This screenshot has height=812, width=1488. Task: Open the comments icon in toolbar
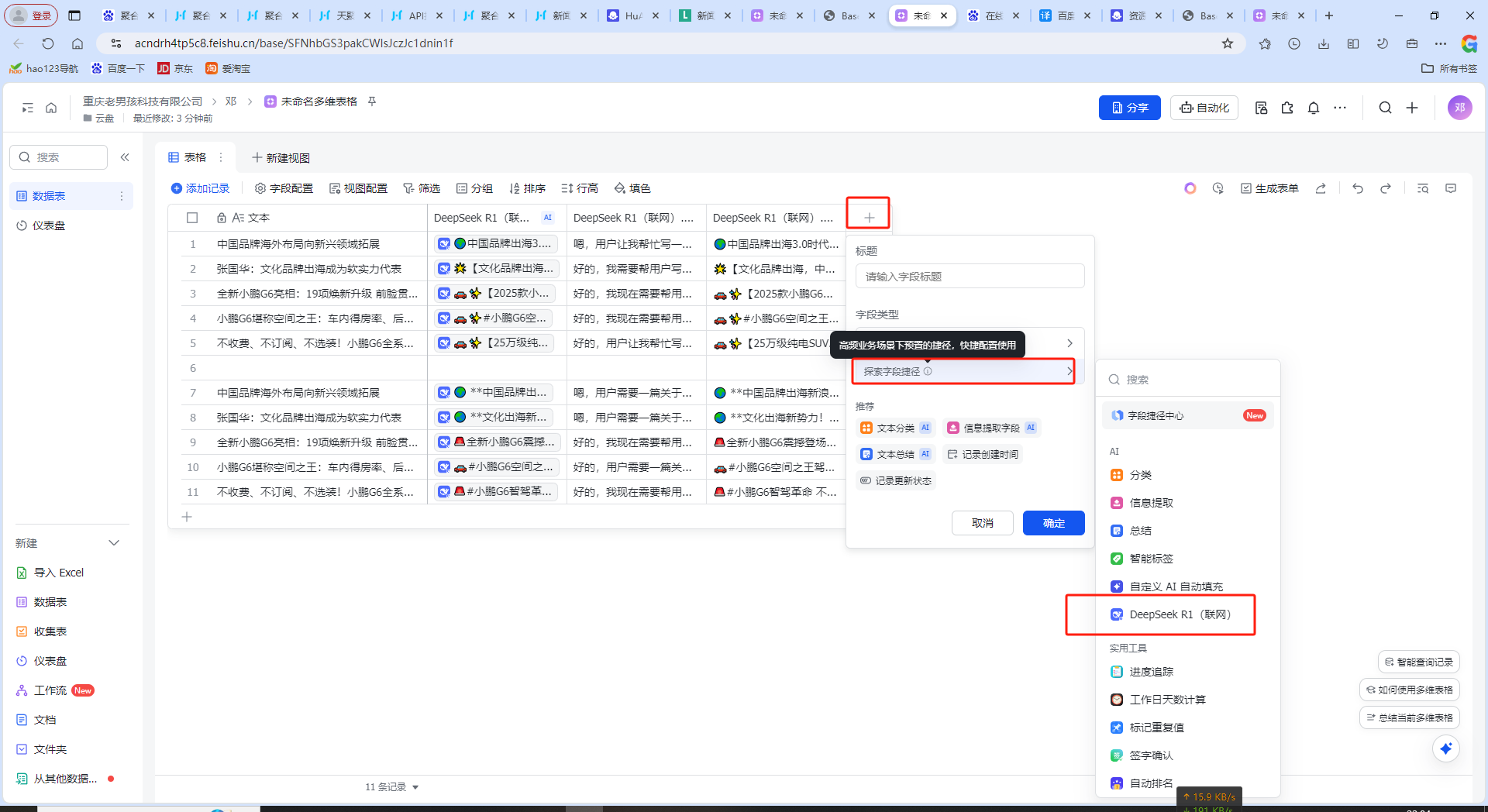1451,188
